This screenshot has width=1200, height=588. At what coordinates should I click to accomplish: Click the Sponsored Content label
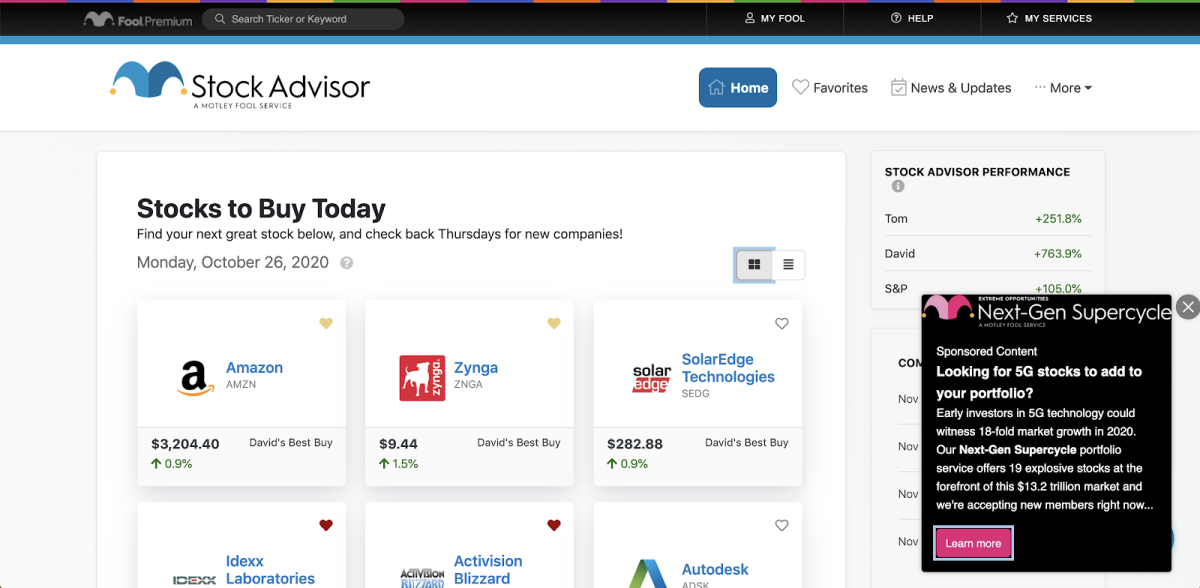click(x=987, y=352)
